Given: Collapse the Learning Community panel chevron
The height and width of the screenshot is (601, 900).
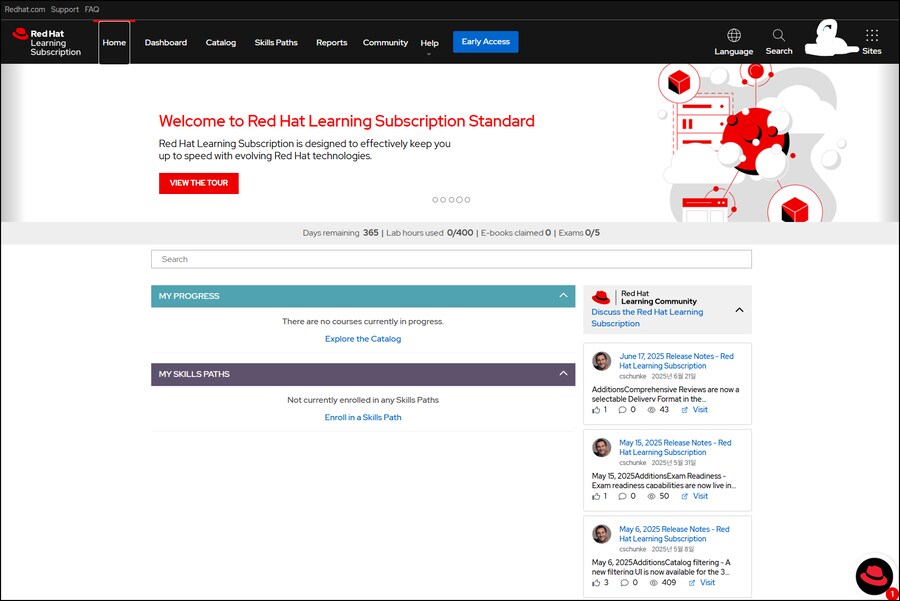Looking at the screenshot, I should pyautogui.click(x=739, y=310).
